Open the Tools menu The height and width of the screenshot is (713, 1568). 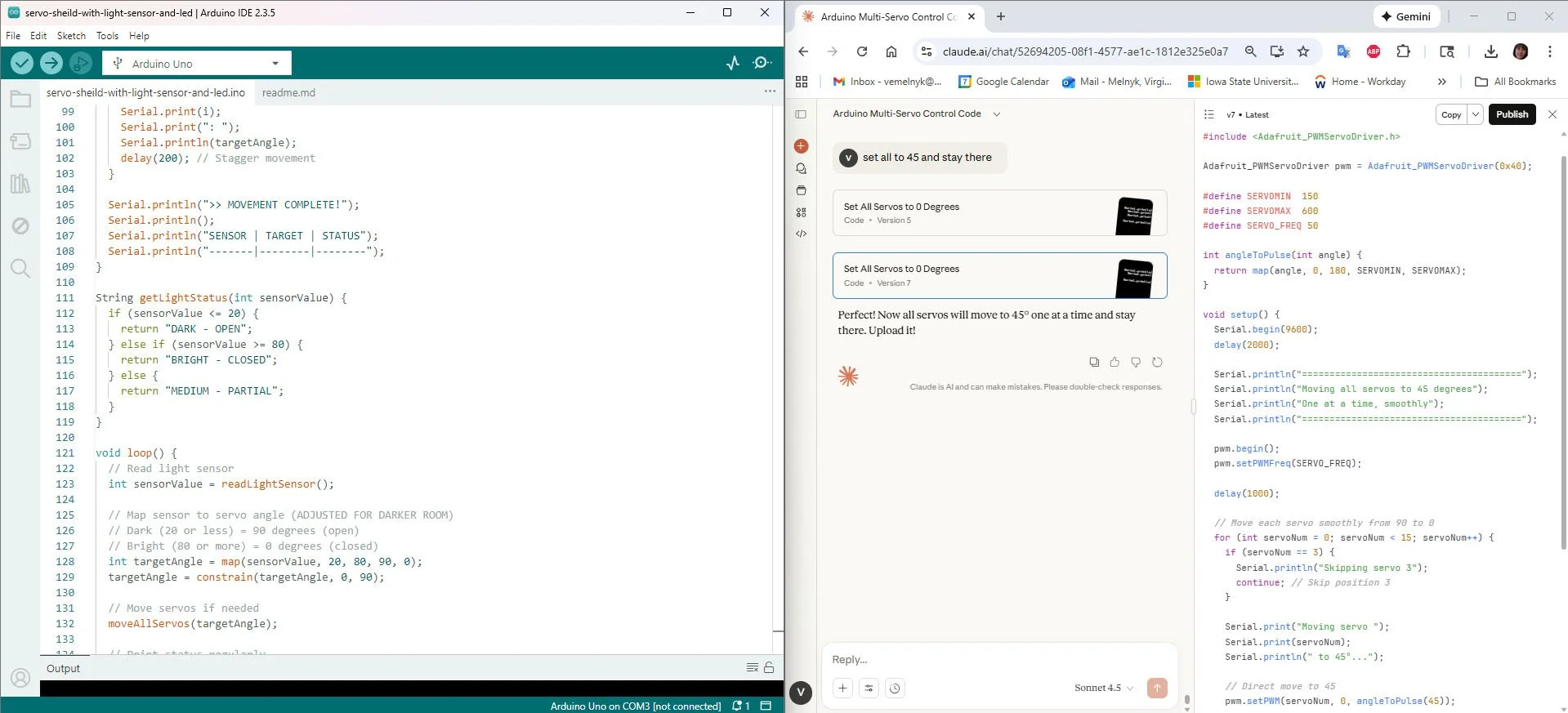click(x=107, y=36)
